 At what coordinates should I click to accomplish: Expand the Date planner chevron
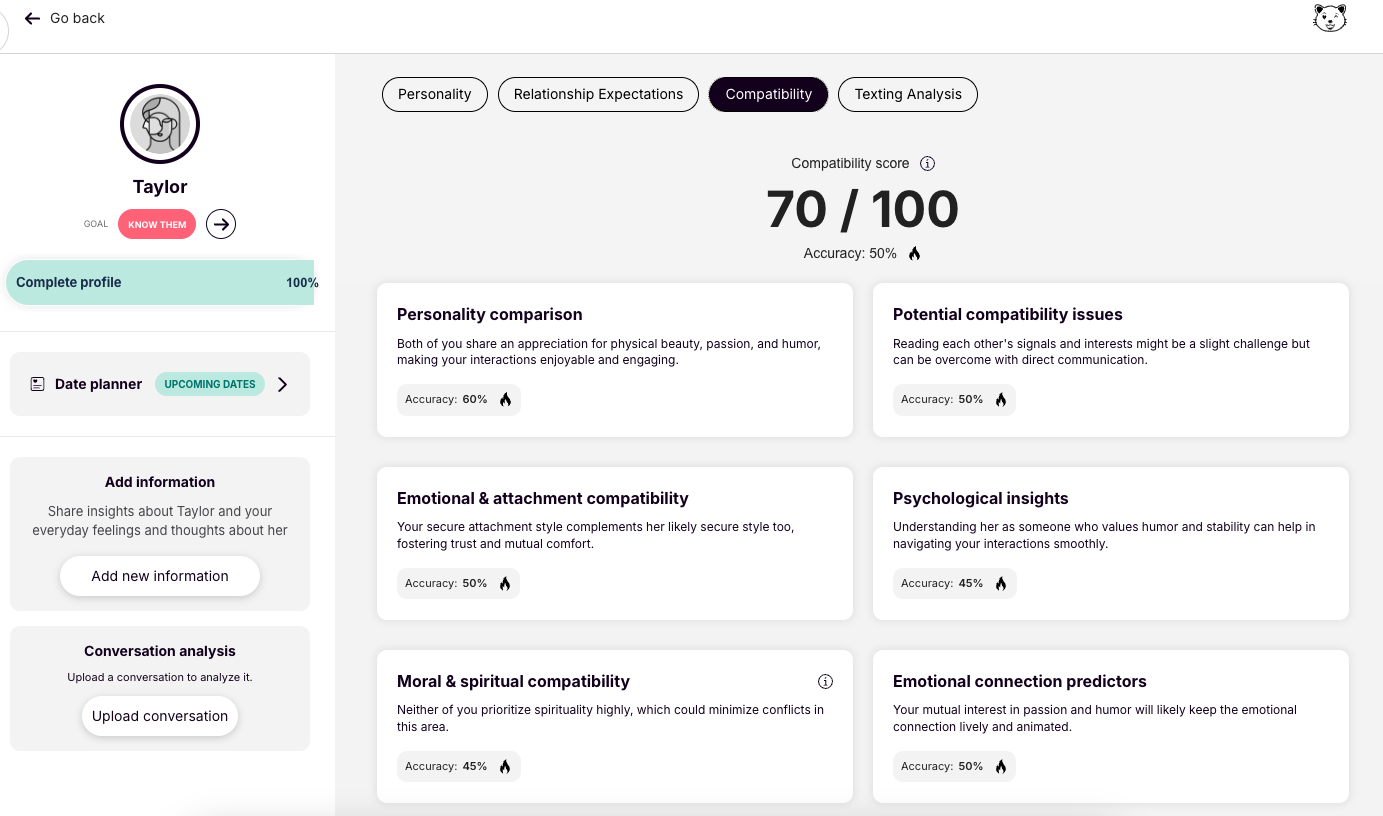283,384
